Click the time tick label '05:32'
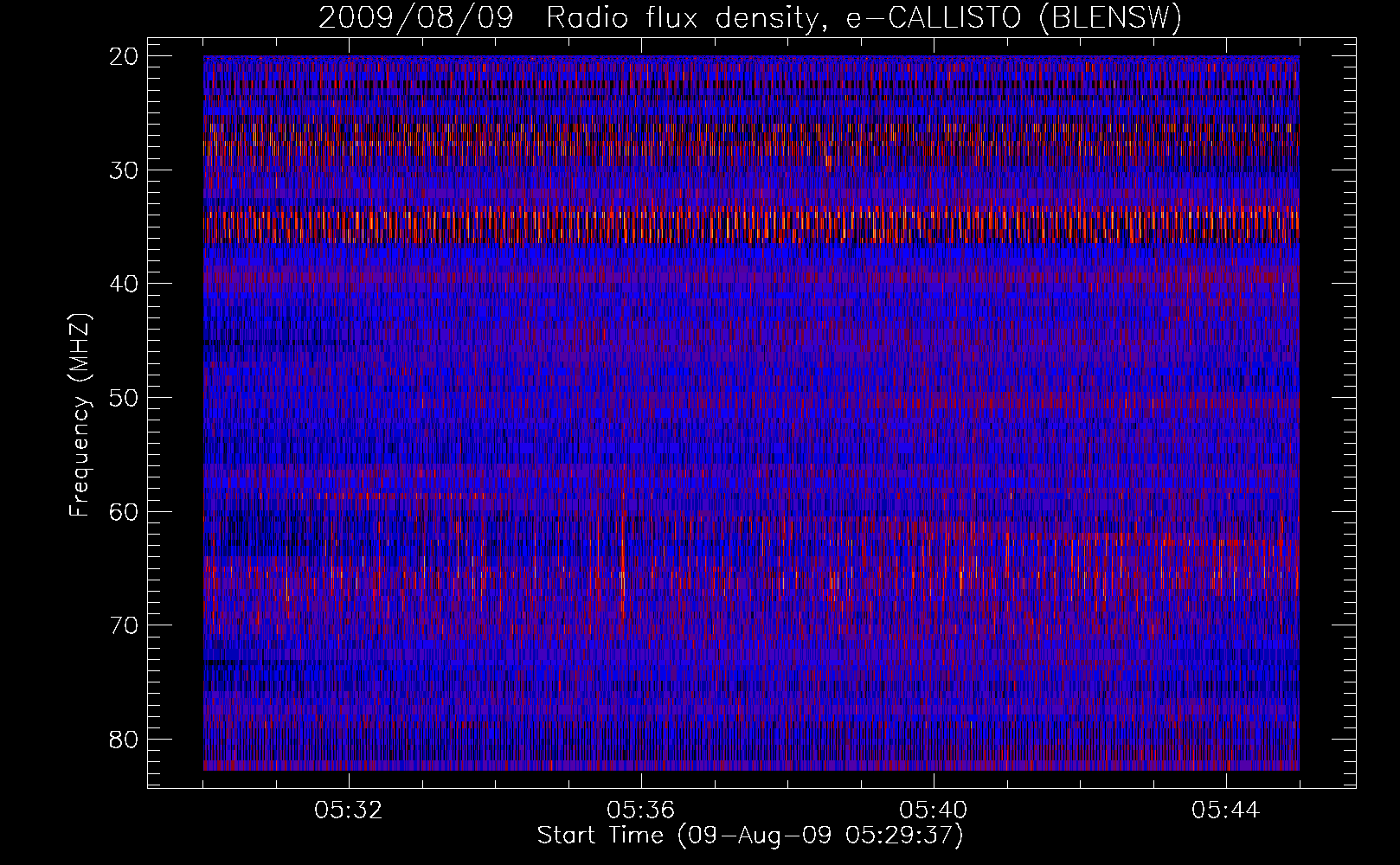Screen dimensions: 1400x865 (349, 811)
